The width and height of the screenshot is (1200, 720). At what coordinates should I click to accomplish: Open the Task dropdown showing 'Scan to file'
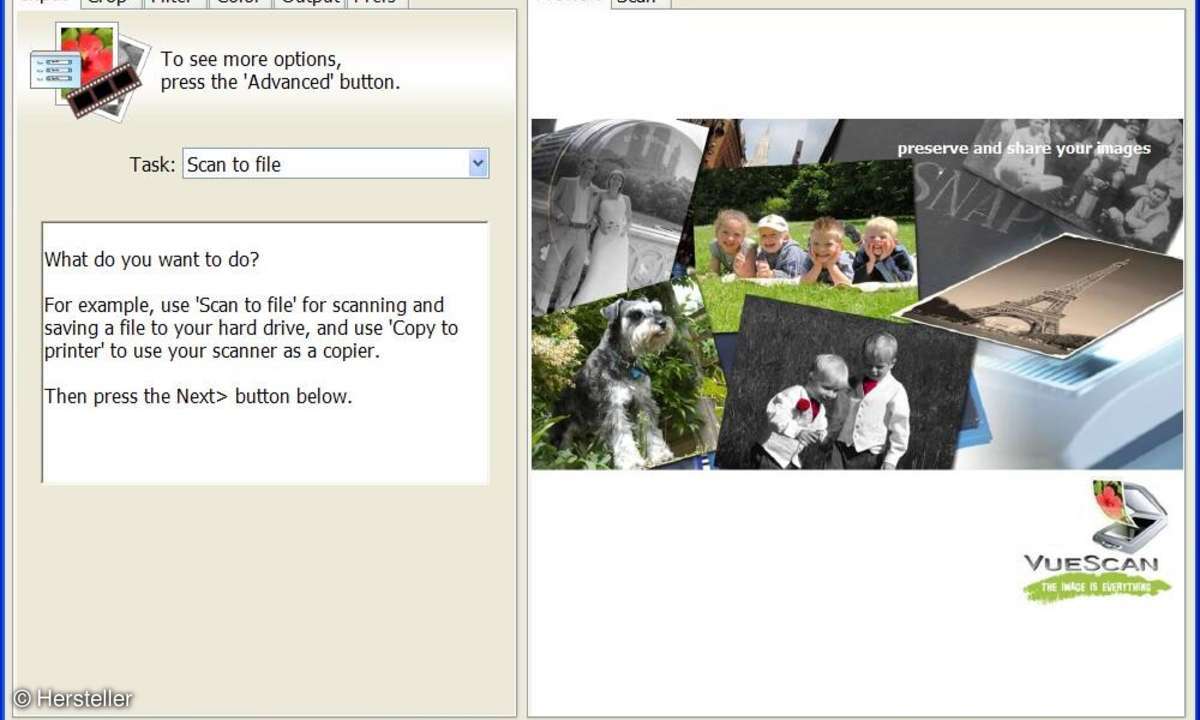(x=336, y=164)
